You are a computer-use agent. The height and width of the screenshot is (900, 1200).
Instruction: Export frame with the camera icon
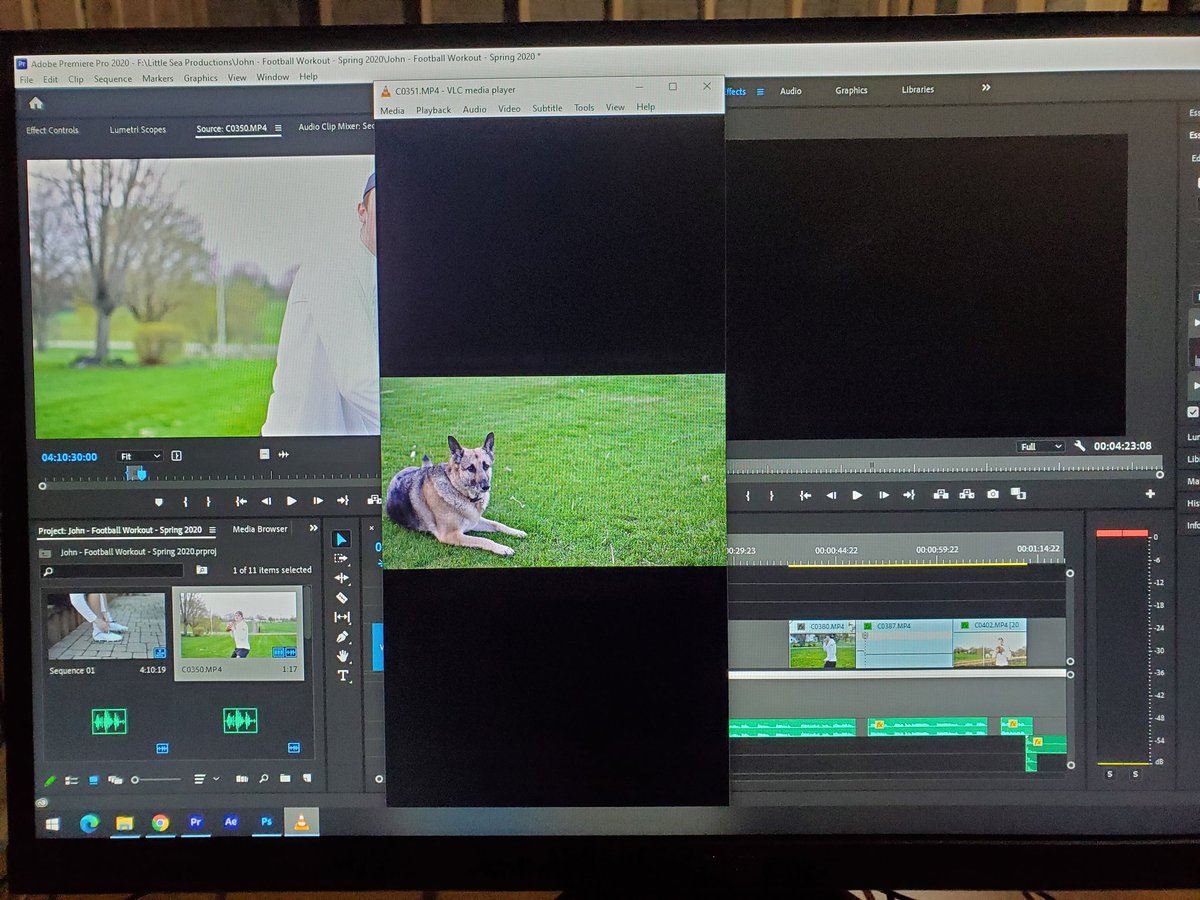[x=993, y=494]
